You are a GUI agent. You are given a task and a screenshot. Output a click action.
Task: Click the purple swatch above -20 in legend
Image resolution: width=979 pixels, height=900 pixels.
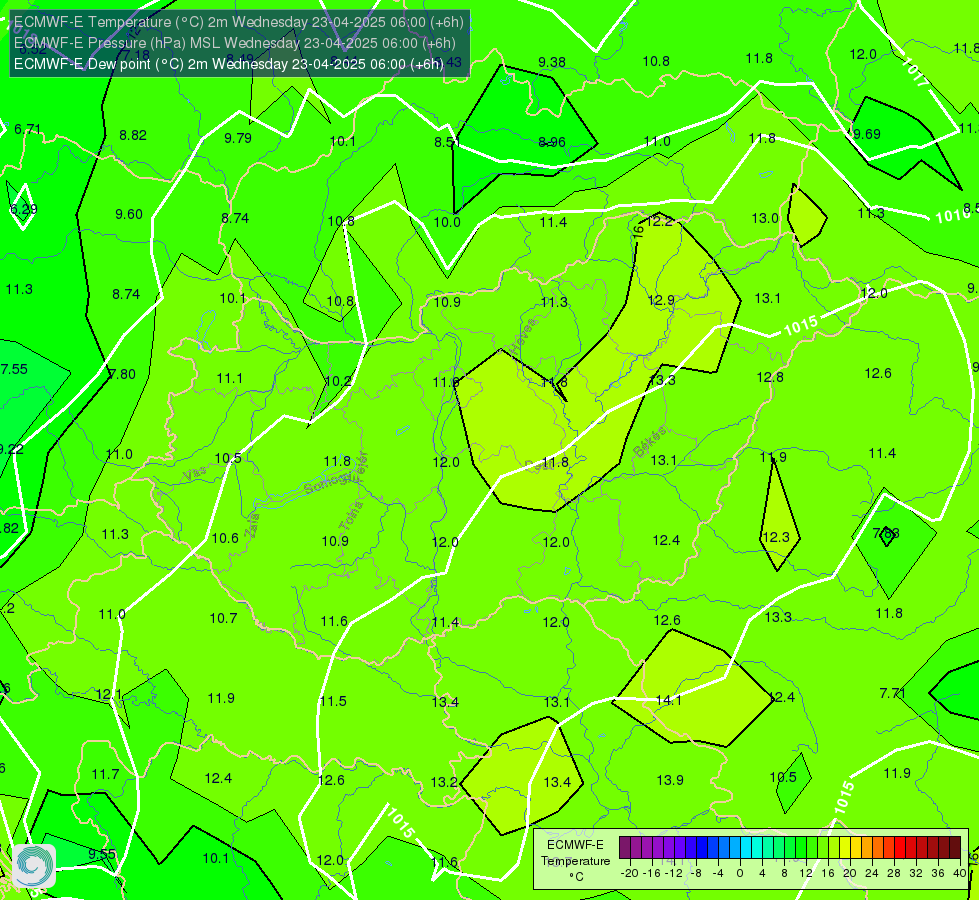[625, 848]
